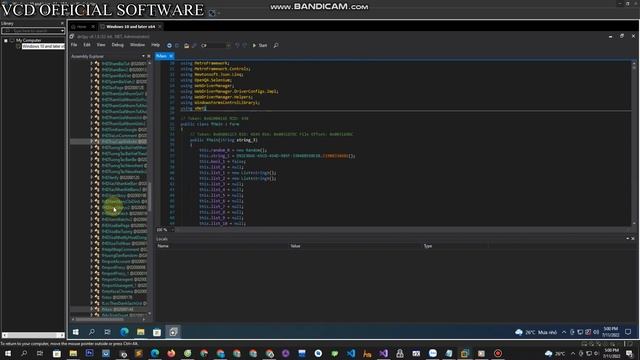
Task: Open the dnSpy Edit menu
Action: pyautogui.click(x=87, y=45)
